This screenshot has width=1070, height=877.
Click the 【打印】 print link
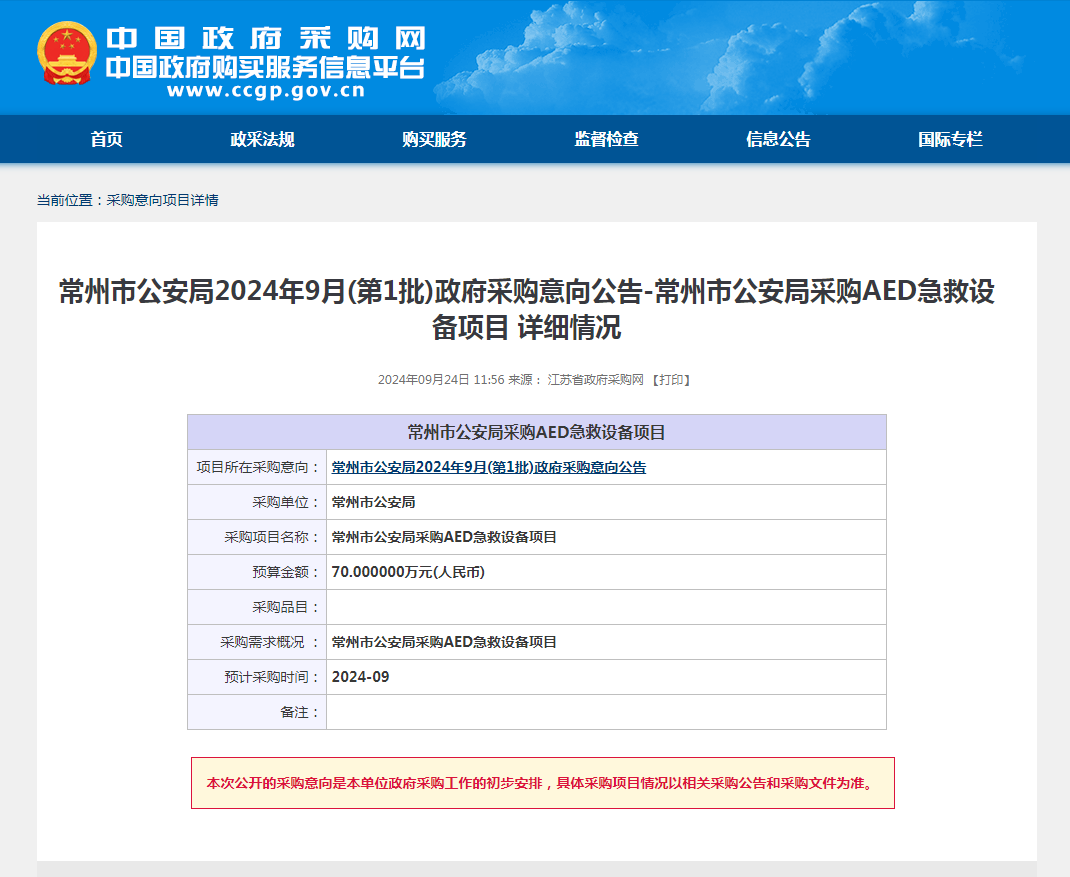point(670,380)
